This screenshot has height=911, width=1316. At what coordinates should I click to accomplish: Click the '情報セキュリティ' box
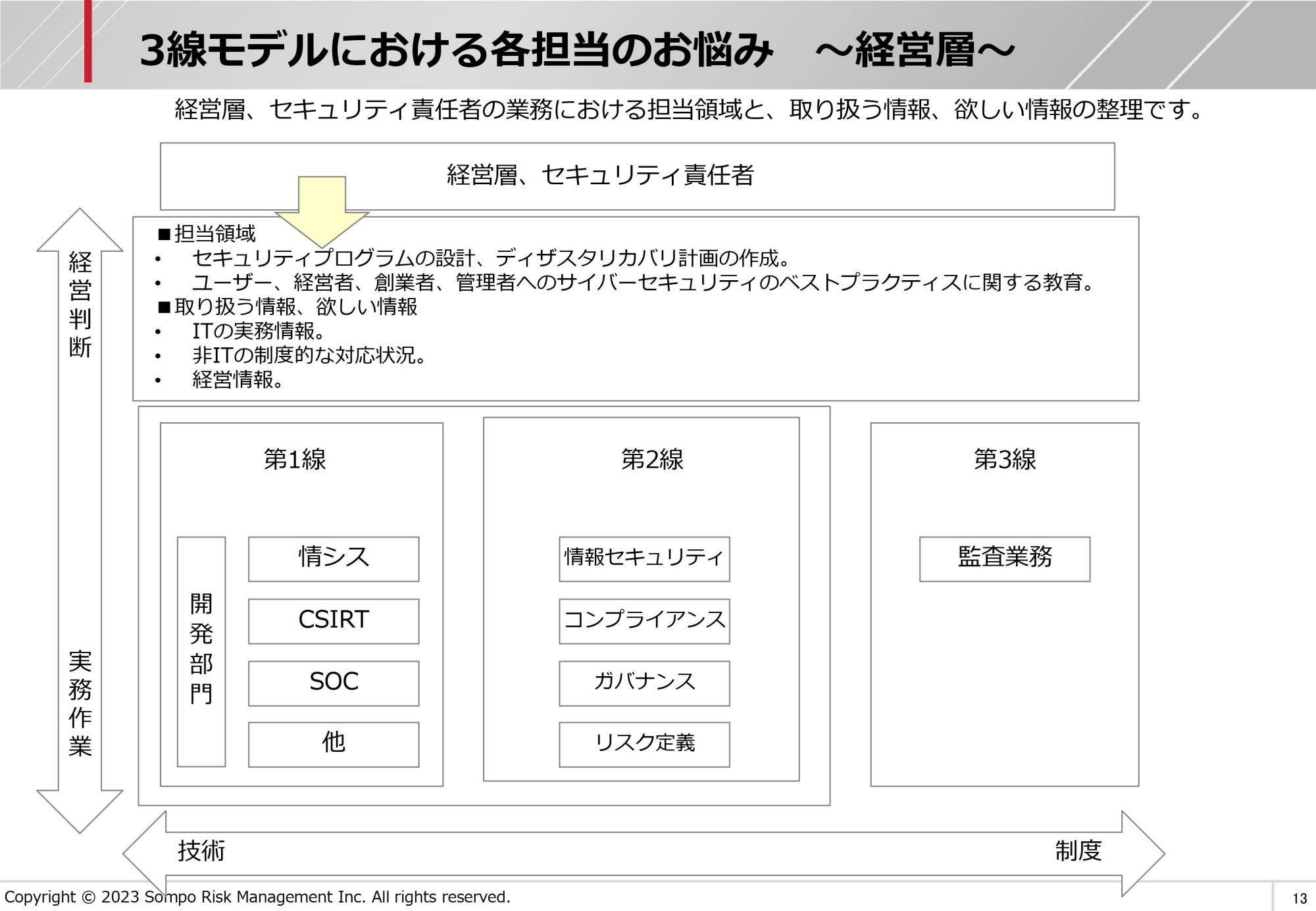click(644, 558)
